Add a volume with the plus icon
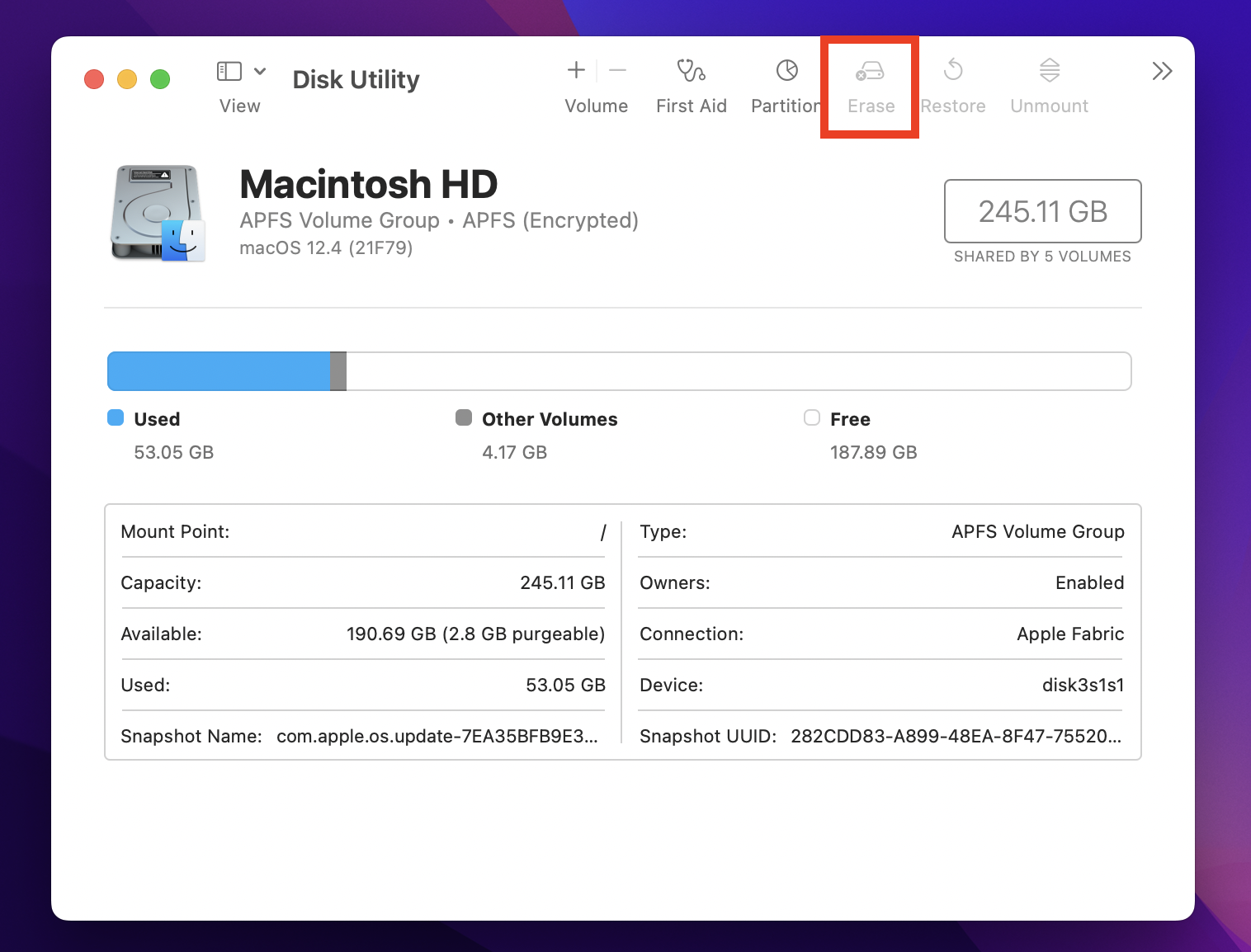Viewport: 1251px width, 952px height. (x=576, y=71)
